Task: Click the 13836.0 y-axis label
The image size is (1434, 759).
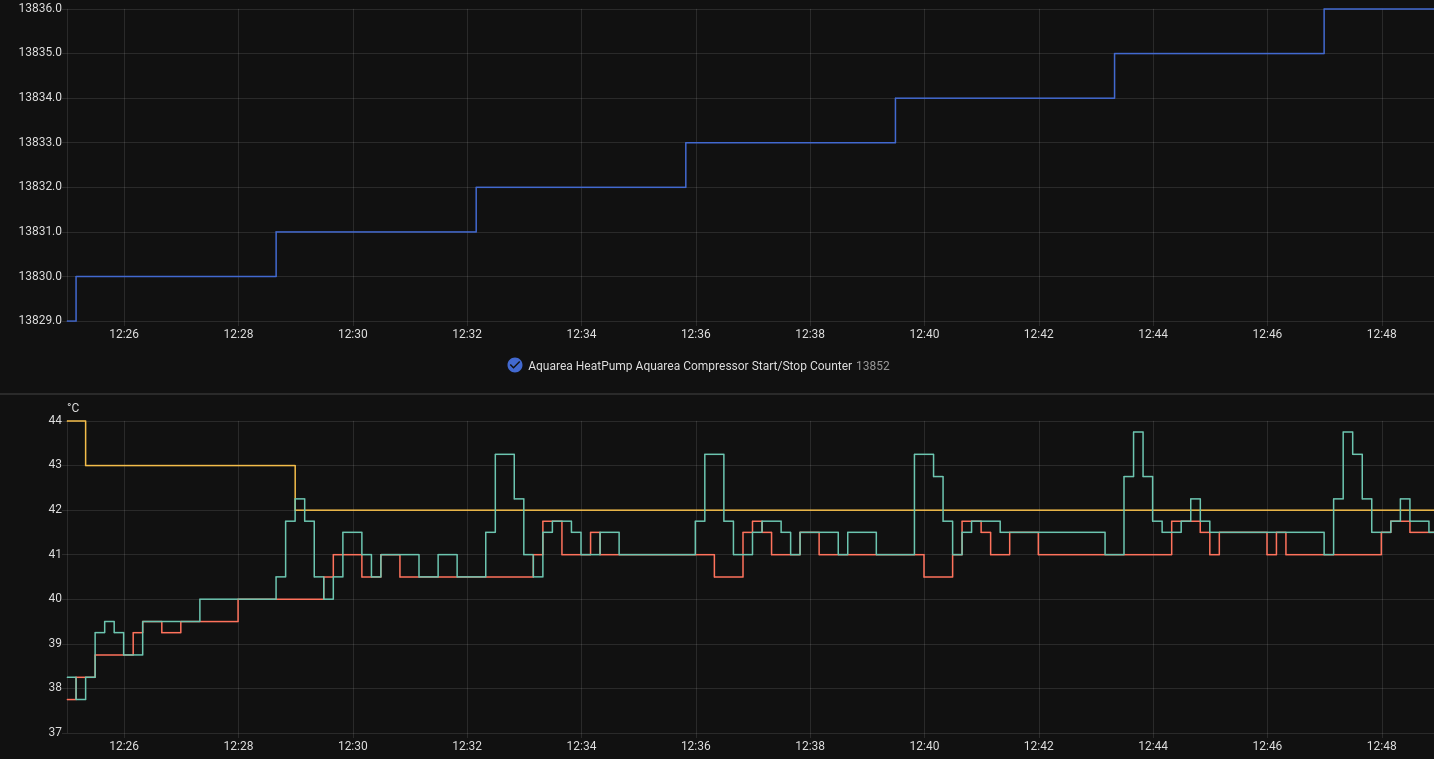Action: coord(40,8)
